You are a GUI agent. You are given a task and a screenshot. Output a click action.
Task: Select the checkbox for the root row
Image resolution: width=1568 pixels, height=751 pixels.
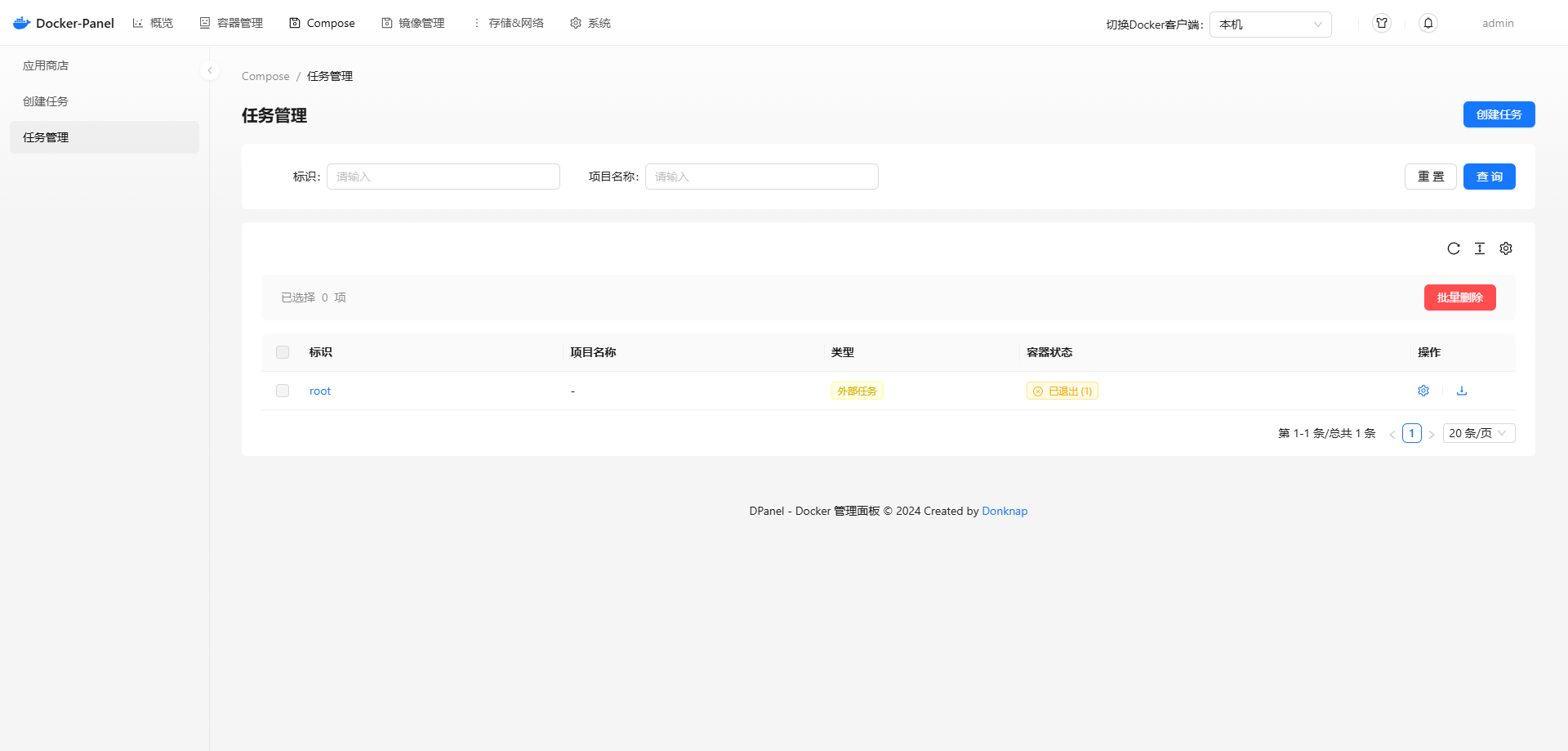[x=283, y=391]
